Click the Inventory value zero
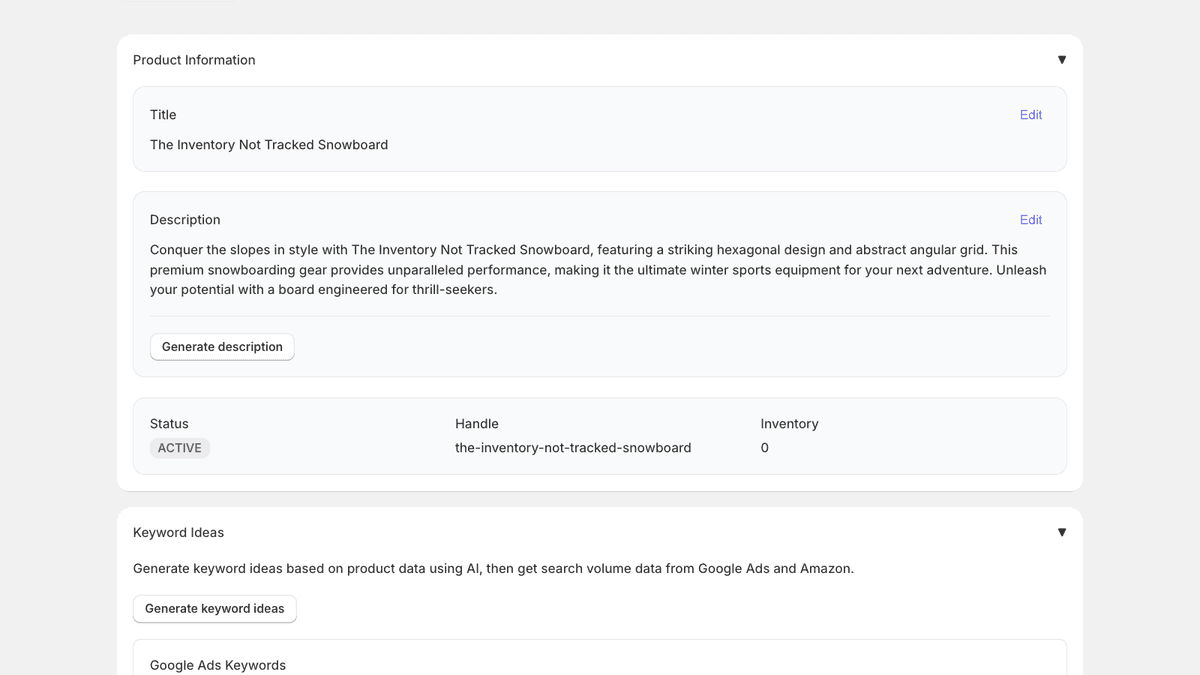The image size is (1200, 675). pyautogui.click(x=764, y=447)
